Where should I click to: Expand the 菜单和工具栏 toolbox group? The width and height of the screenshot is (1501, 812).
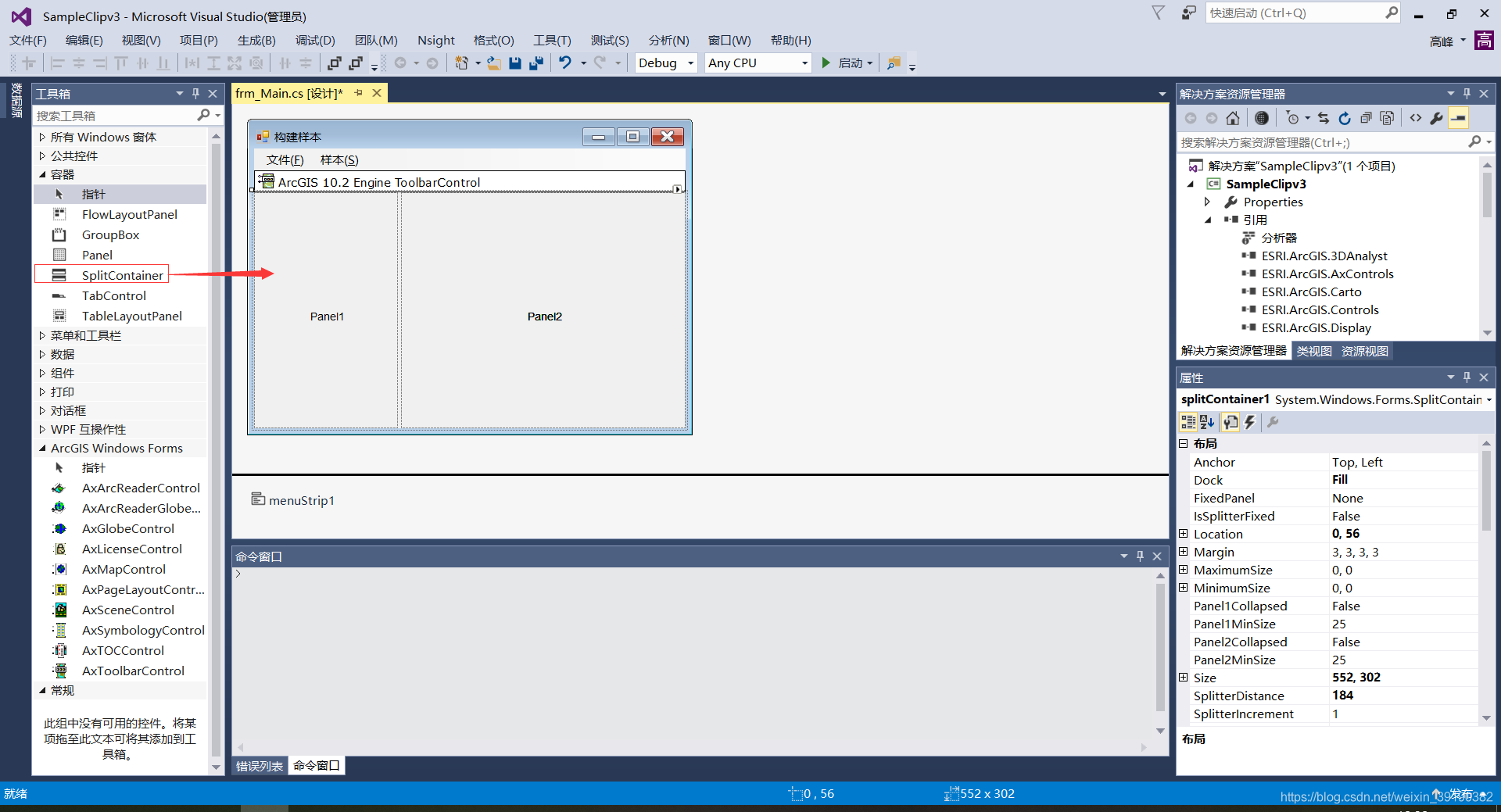(x=42, y=335)
